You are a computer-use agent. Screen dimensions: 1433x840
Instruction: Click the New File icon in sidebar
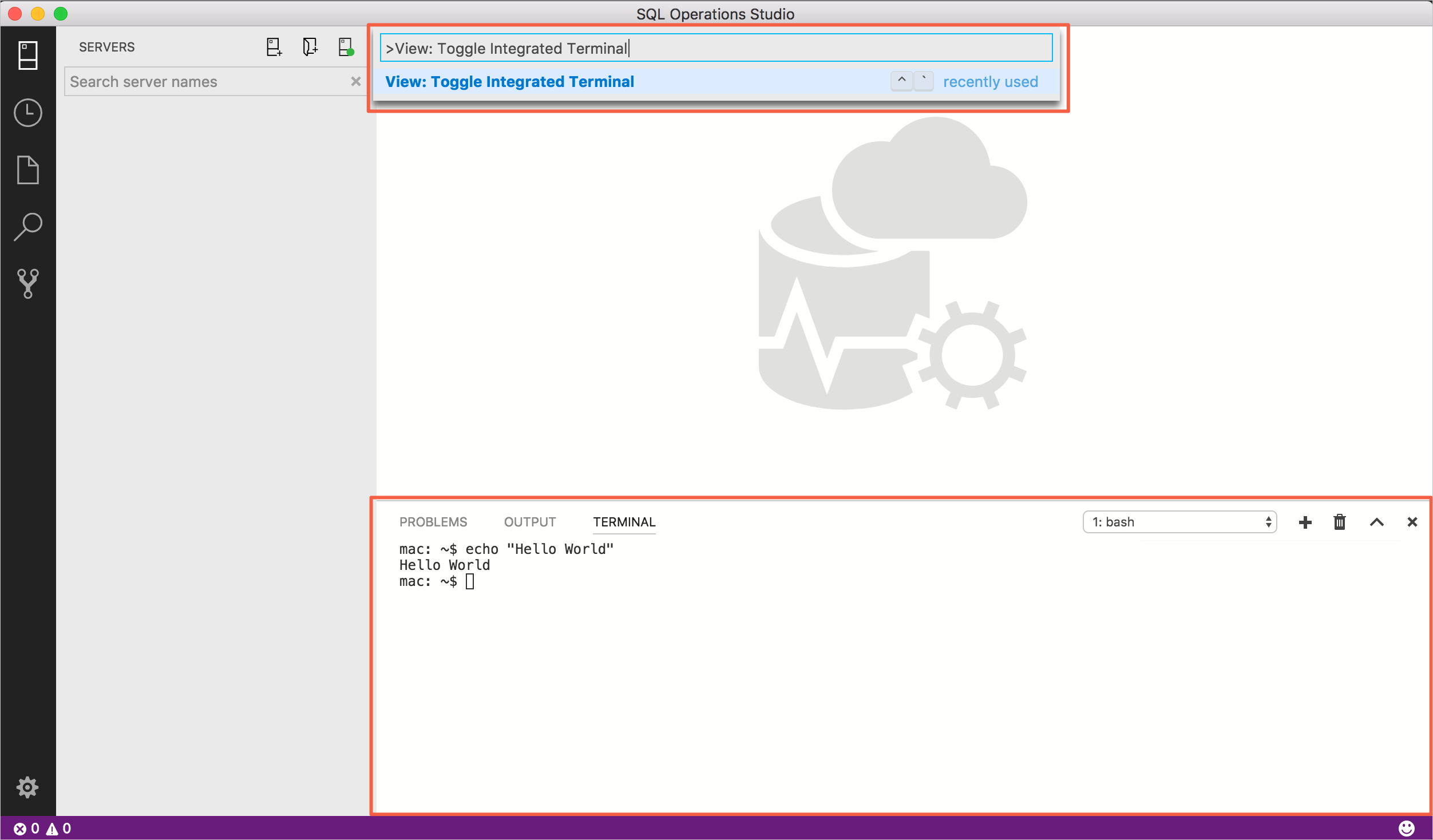coord(27,168)
